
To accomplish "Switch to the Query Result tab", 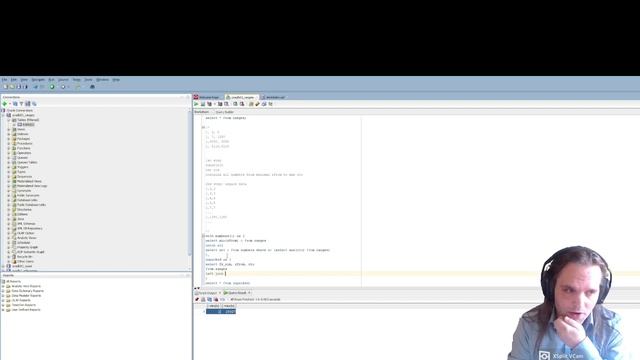I will [237, 293].
